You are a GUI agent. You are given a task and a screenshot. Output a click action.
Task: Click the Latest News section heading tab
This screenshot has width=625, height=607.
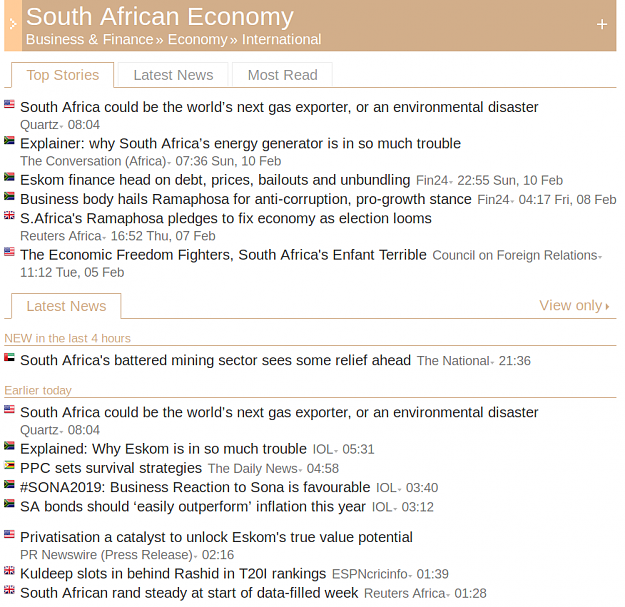coord(66,306)
